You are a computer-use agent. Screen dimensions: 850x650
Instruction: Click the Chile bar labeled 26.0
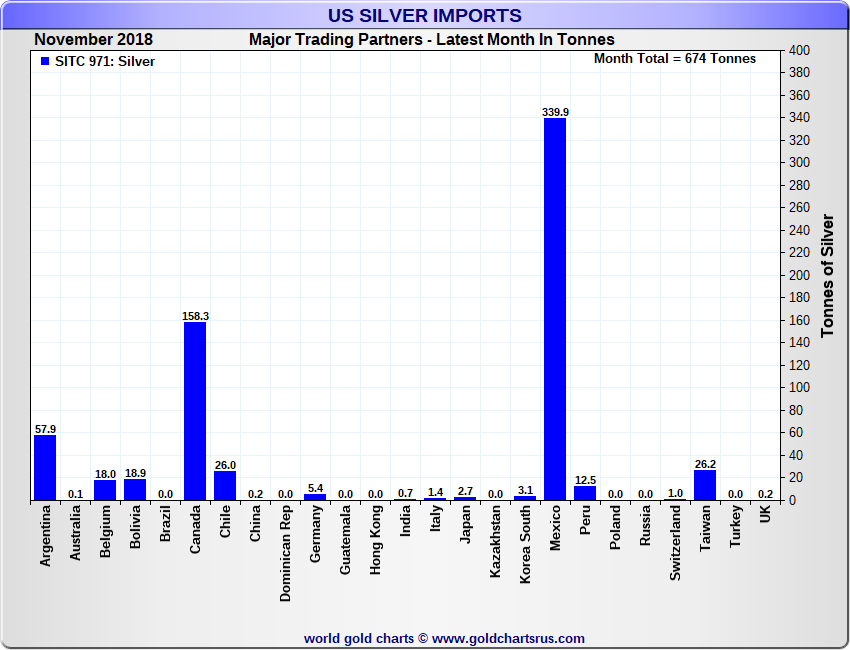pyautogui.click(x=225, y=486)
